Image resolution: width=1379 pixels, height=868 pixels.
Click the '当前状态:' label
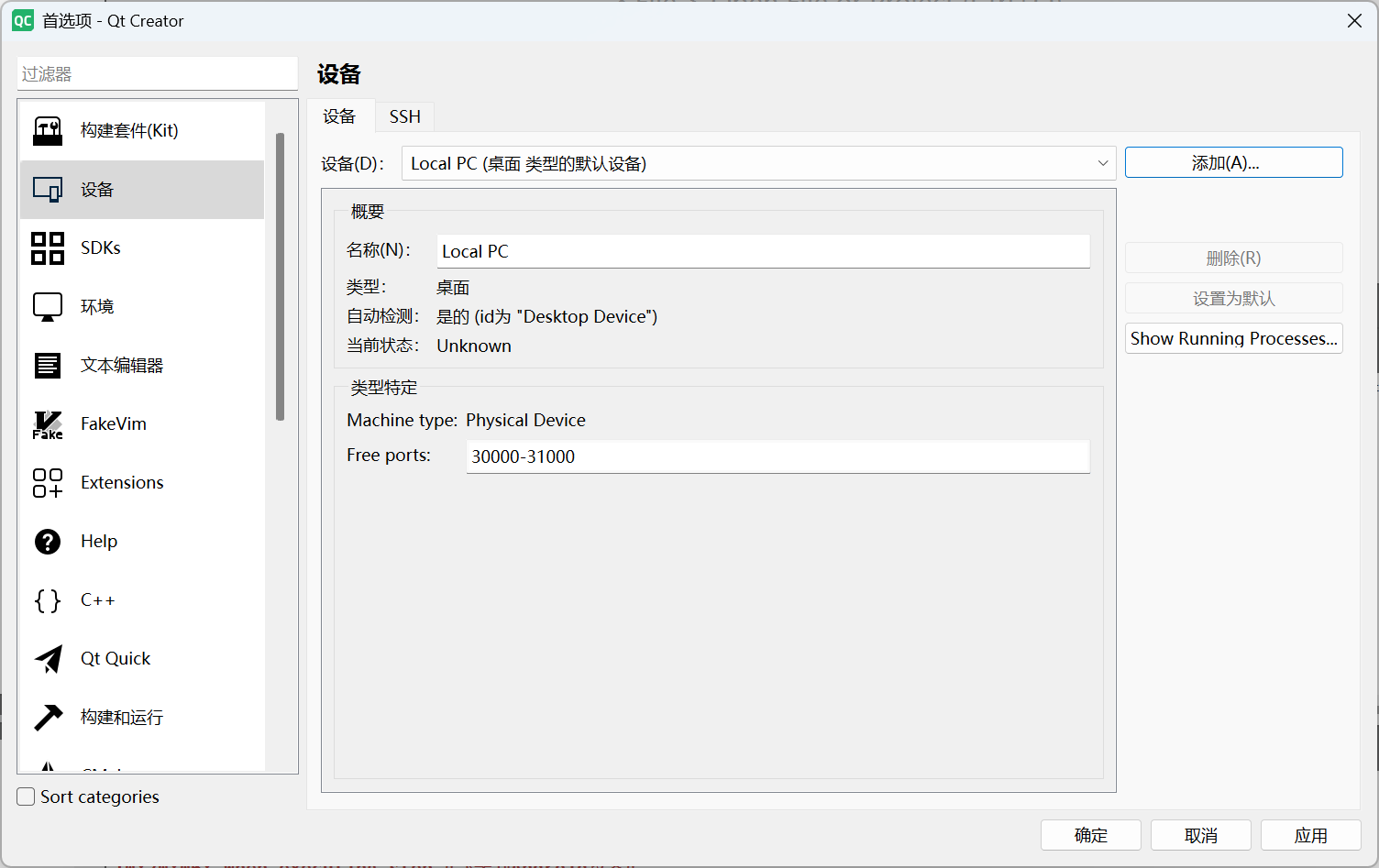[383, 346]
